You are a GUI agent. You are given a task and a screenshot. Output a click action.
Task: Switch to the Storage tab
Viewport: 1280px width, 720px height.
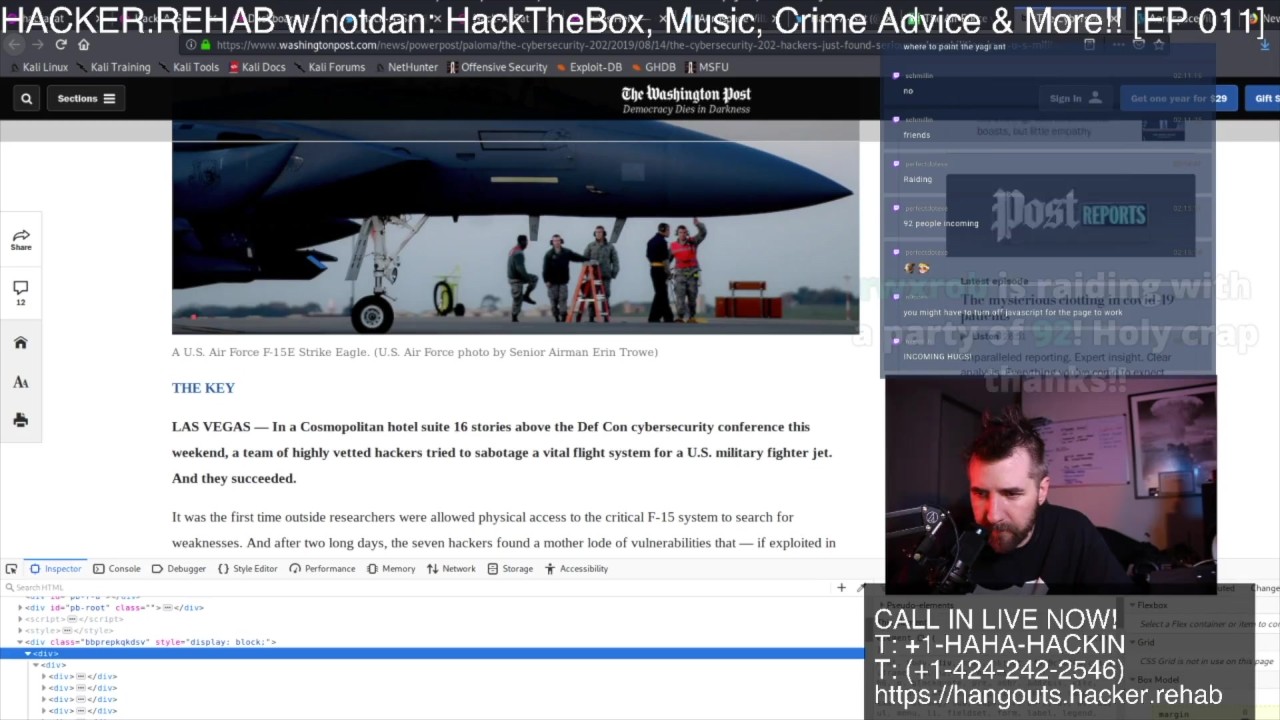(510, 569)
